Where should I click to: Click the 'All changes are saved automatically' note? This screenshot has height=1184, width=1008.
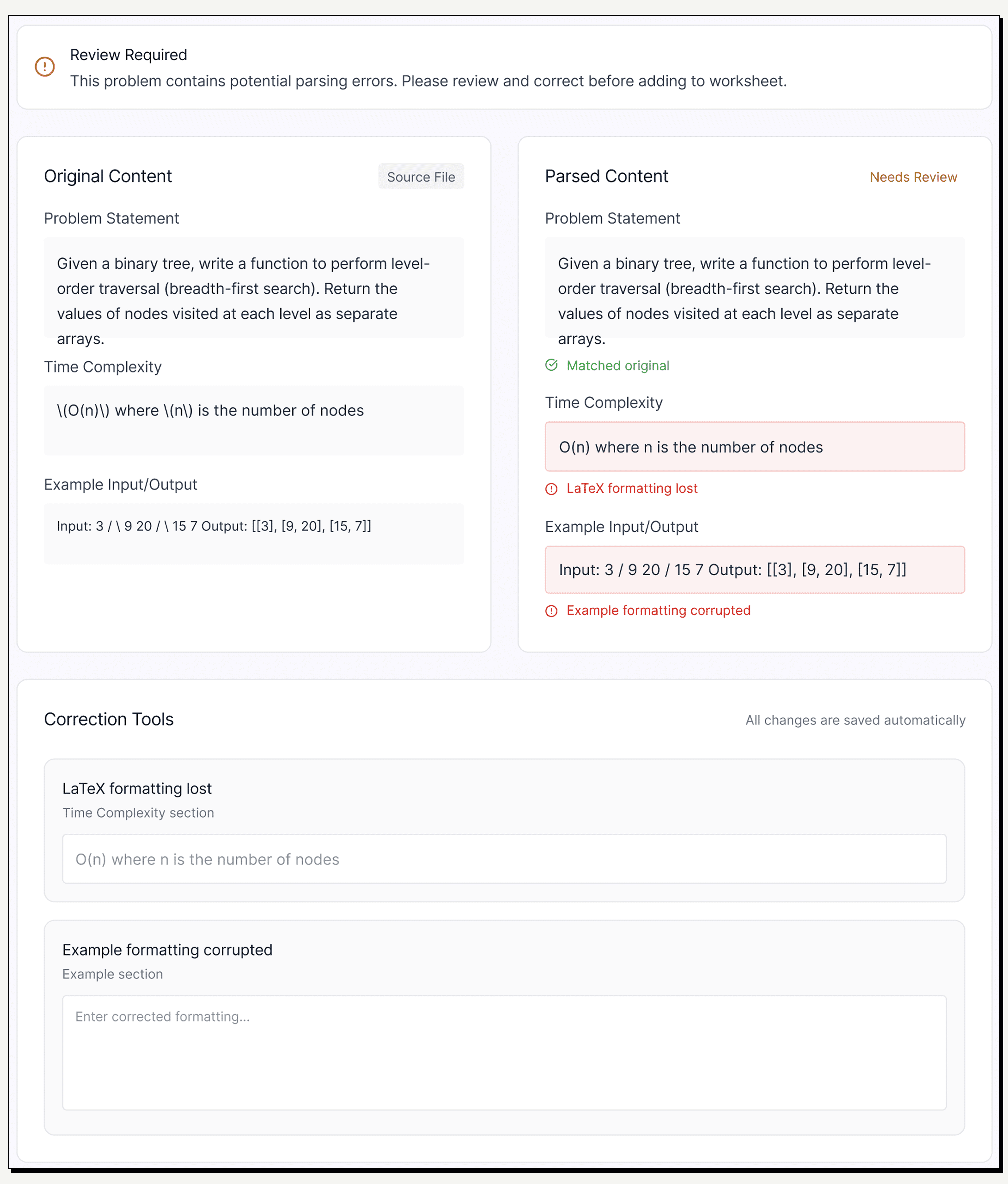[855, 720]
